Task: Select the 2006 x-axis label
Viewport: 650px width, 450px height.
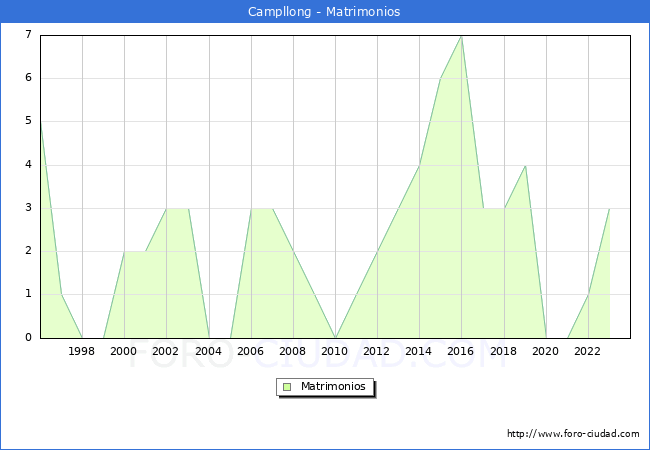Action: (250, 351)
